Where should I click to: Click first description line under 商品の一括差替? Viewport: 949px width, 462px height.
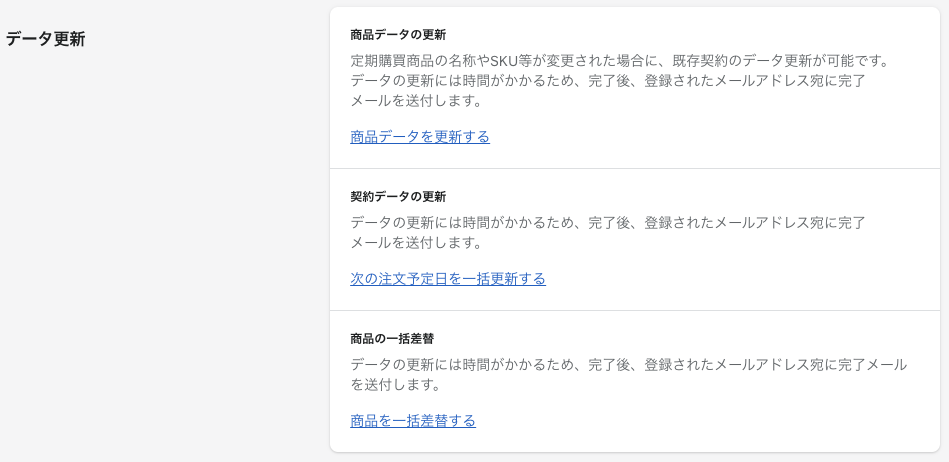pyautogui.click(x=628, y=365)
